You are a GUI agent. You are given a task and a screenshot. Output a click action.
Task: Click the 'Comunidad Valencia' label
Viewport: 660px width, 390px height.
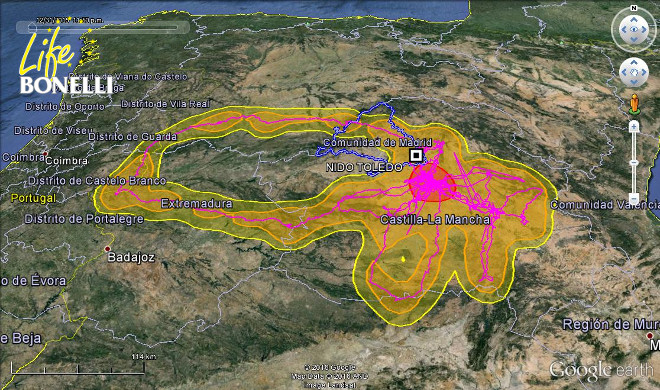point(605,205)
